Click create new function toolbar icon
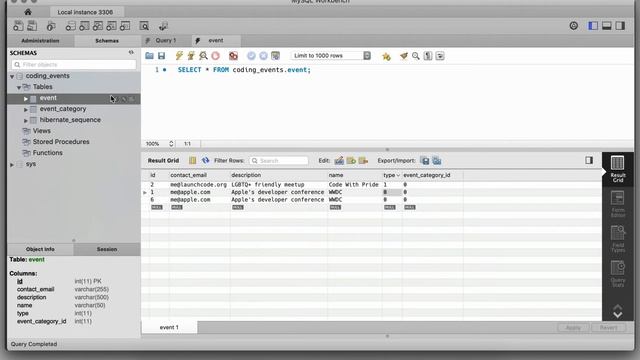This screenshot has height=360, width=640. click(125, 26)
